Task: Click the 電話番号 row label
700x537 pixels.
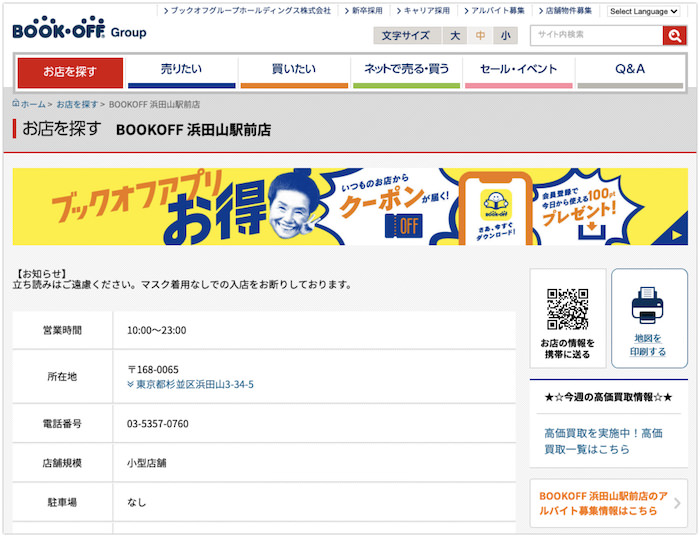Action: click(62, 424)
